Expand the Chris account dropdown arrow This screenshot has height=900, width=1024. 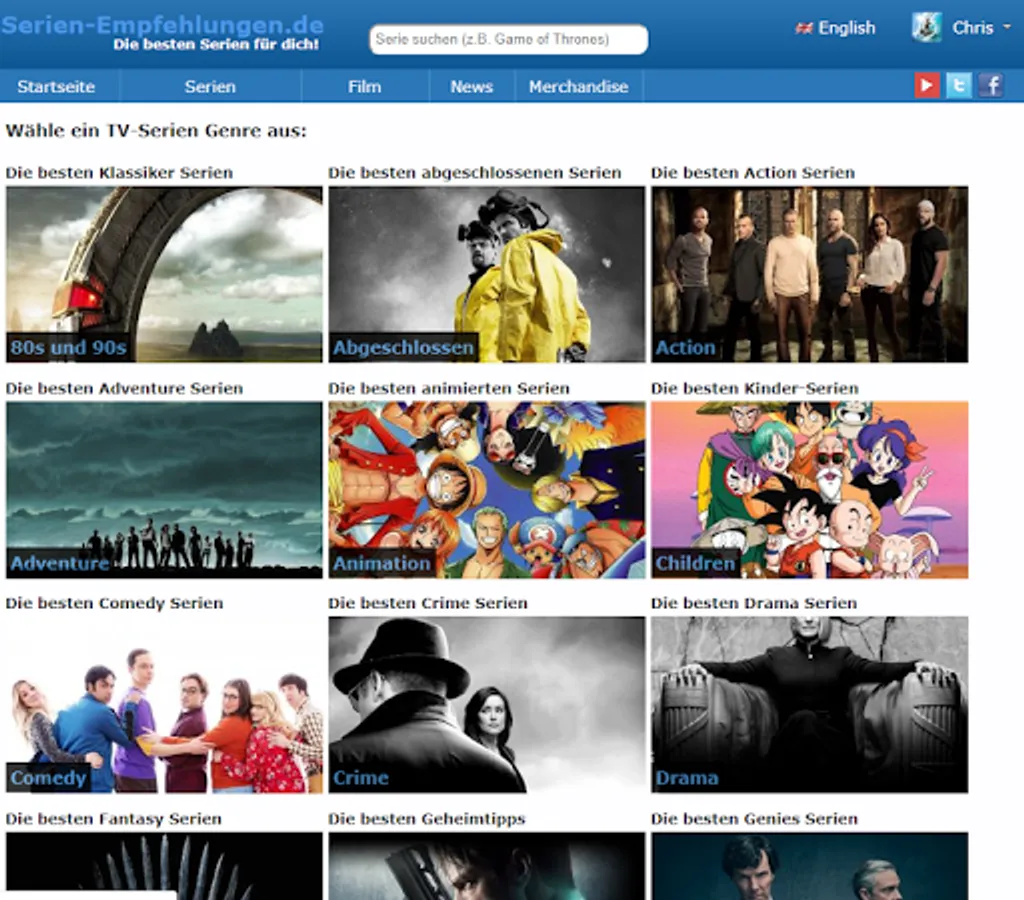point(1006,27)
